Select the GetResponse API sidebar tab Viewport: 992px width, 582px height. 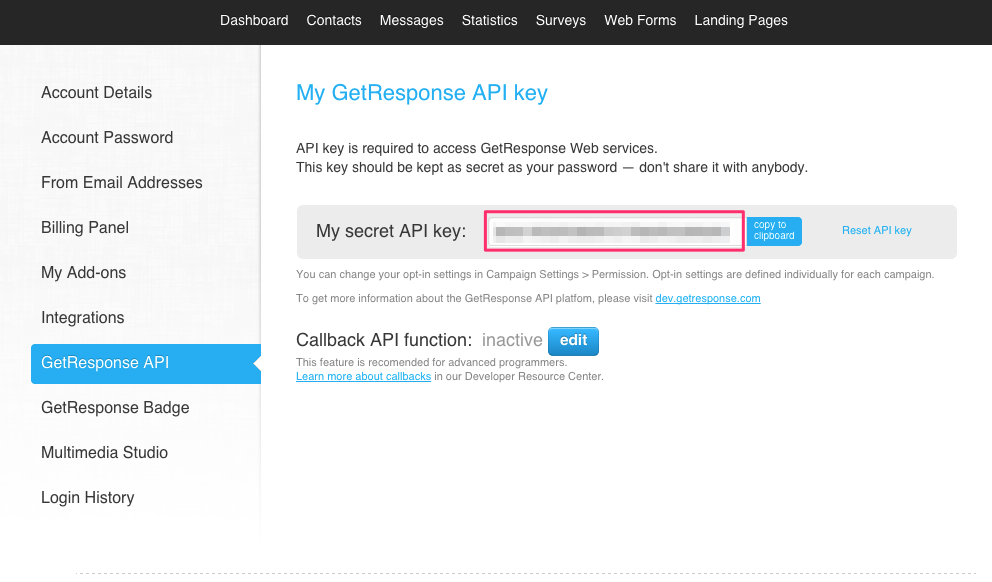(x=105, y=363)
